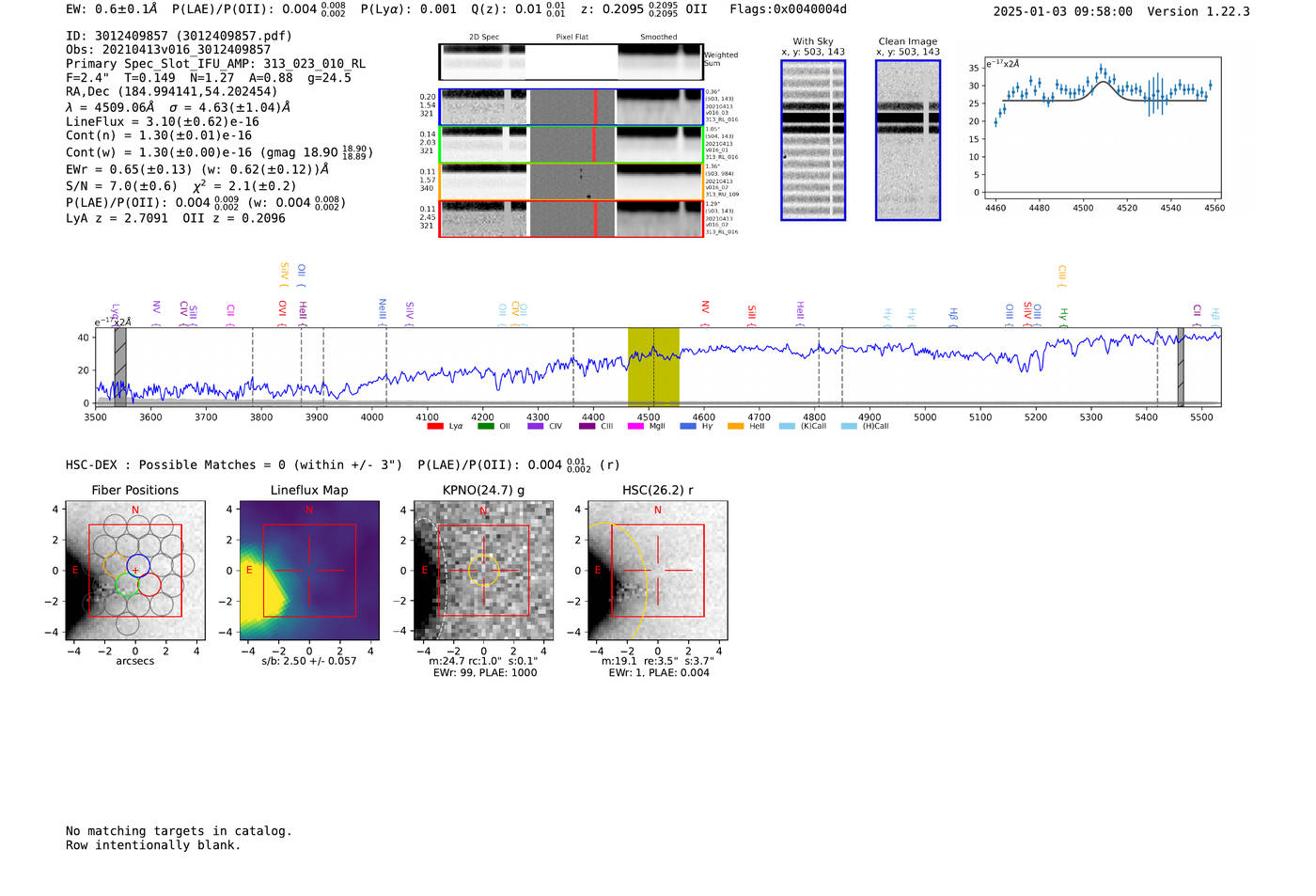Screen dimensions: 1316x896
Task: Click the 'LineFlux = 3.10(±0.62)e-16' line
Action: click(x=163, y=121)
